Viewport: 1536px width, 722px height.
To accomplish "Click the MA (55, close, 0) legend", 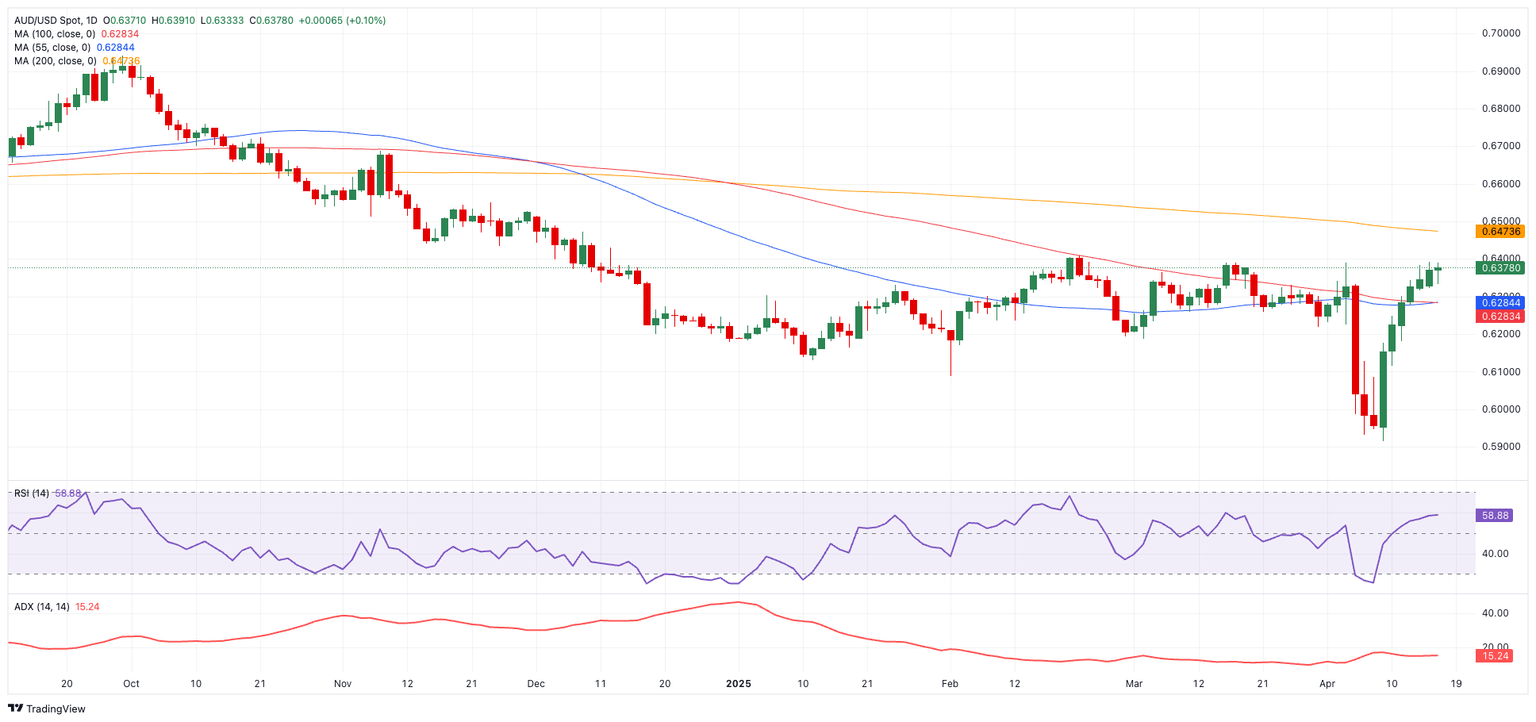I will pos(52,47).
